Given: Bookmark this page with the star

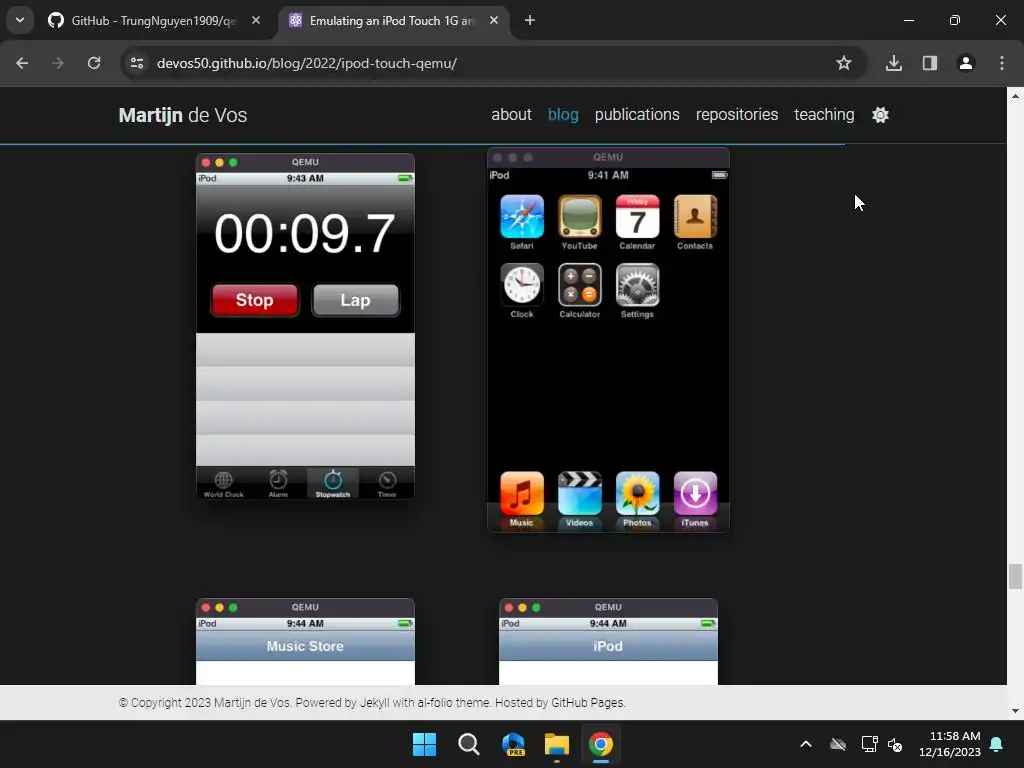Looking at the screenshot, I should tap(844, 63).
